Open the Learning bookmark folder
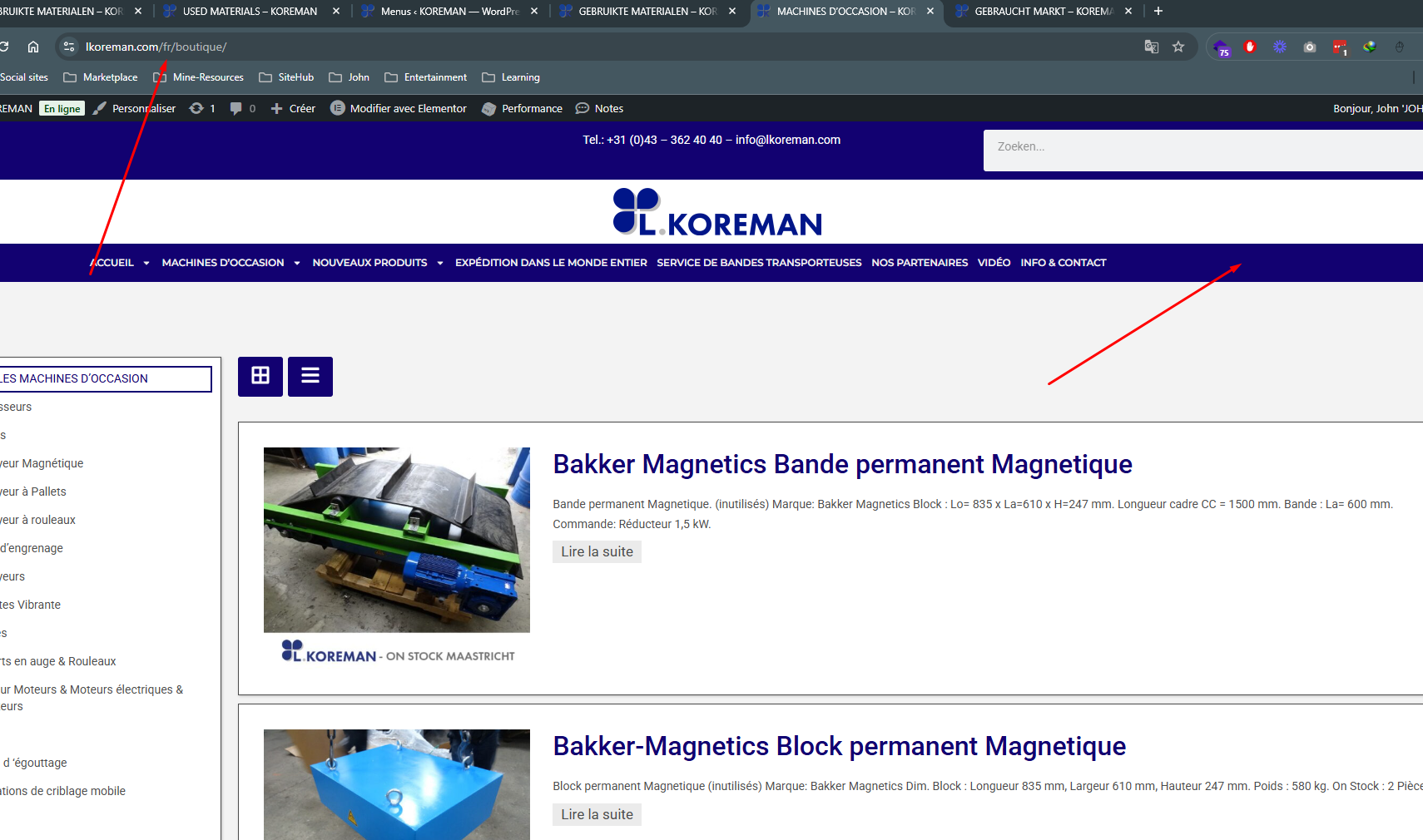 511,77
